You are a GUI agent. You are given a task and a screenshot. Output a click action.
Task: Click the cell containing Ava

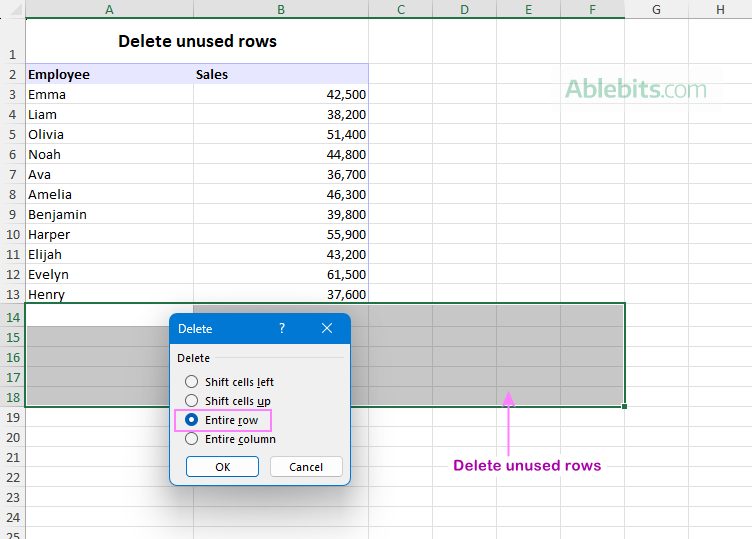(x=109, y=174)
